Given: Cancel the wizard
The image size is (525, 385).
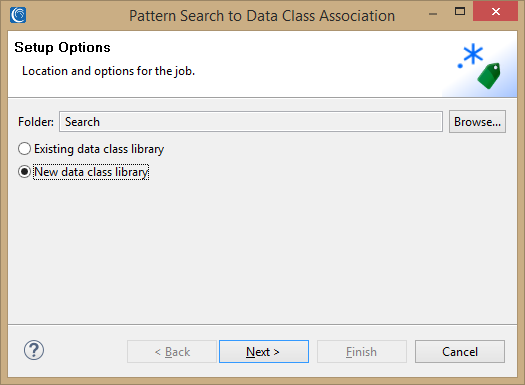Looking at the screenshot, I should click(460, 352).
